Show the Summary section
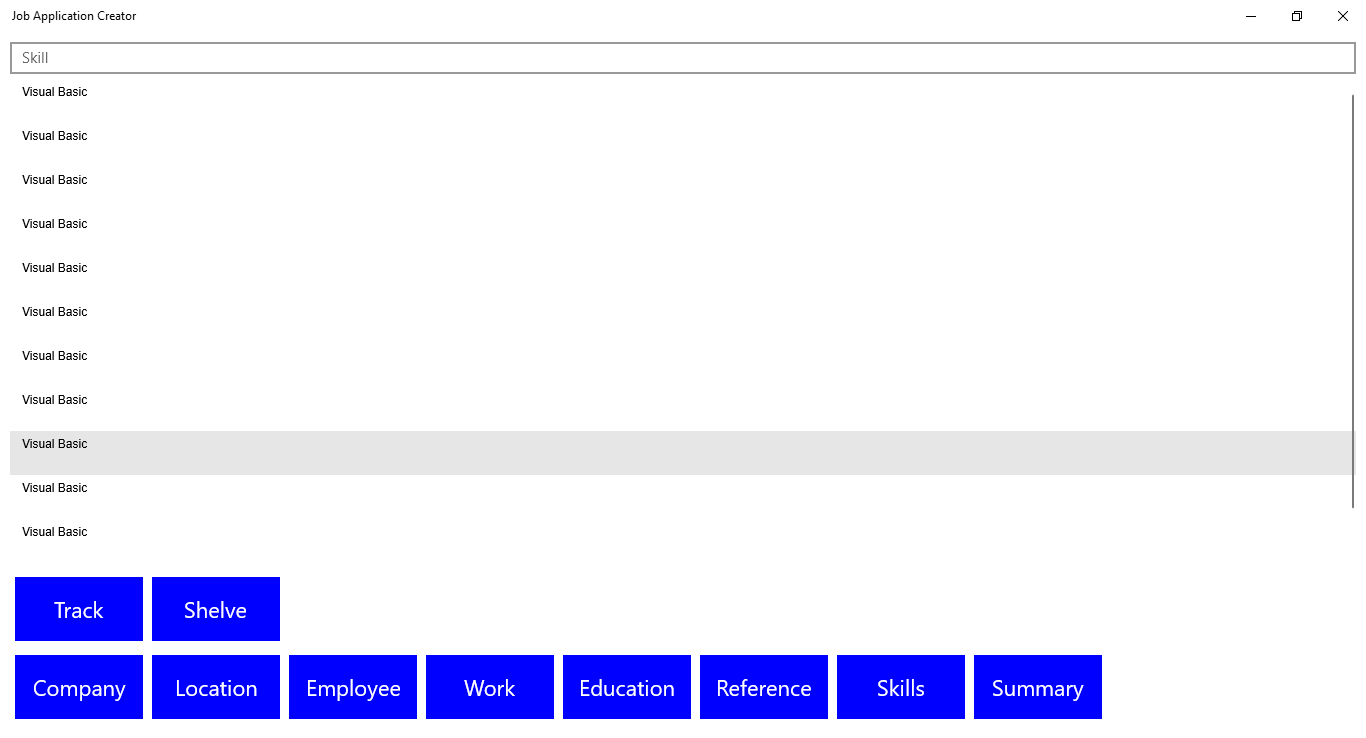This screenshot has width=1366, height=738. tap(1038, 687)
